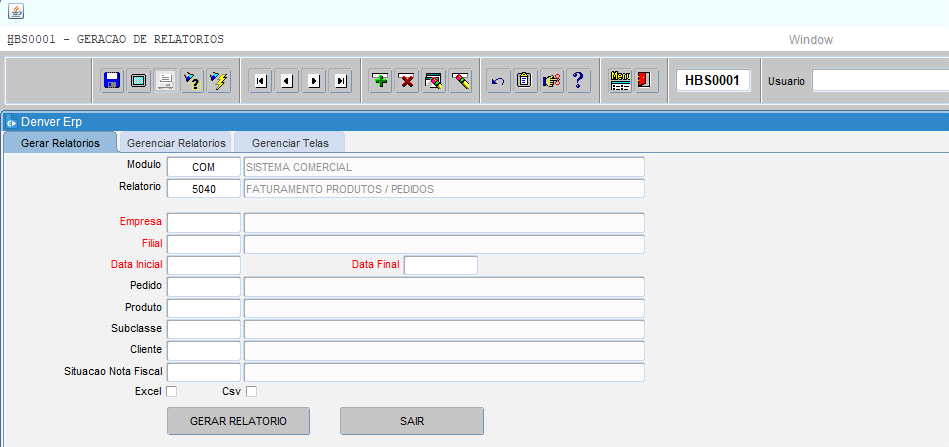Image resolution: width=949 pixels, height=447 pixels.
Task: Click the Execute Query lightning icon
Action: click(219, 81)
